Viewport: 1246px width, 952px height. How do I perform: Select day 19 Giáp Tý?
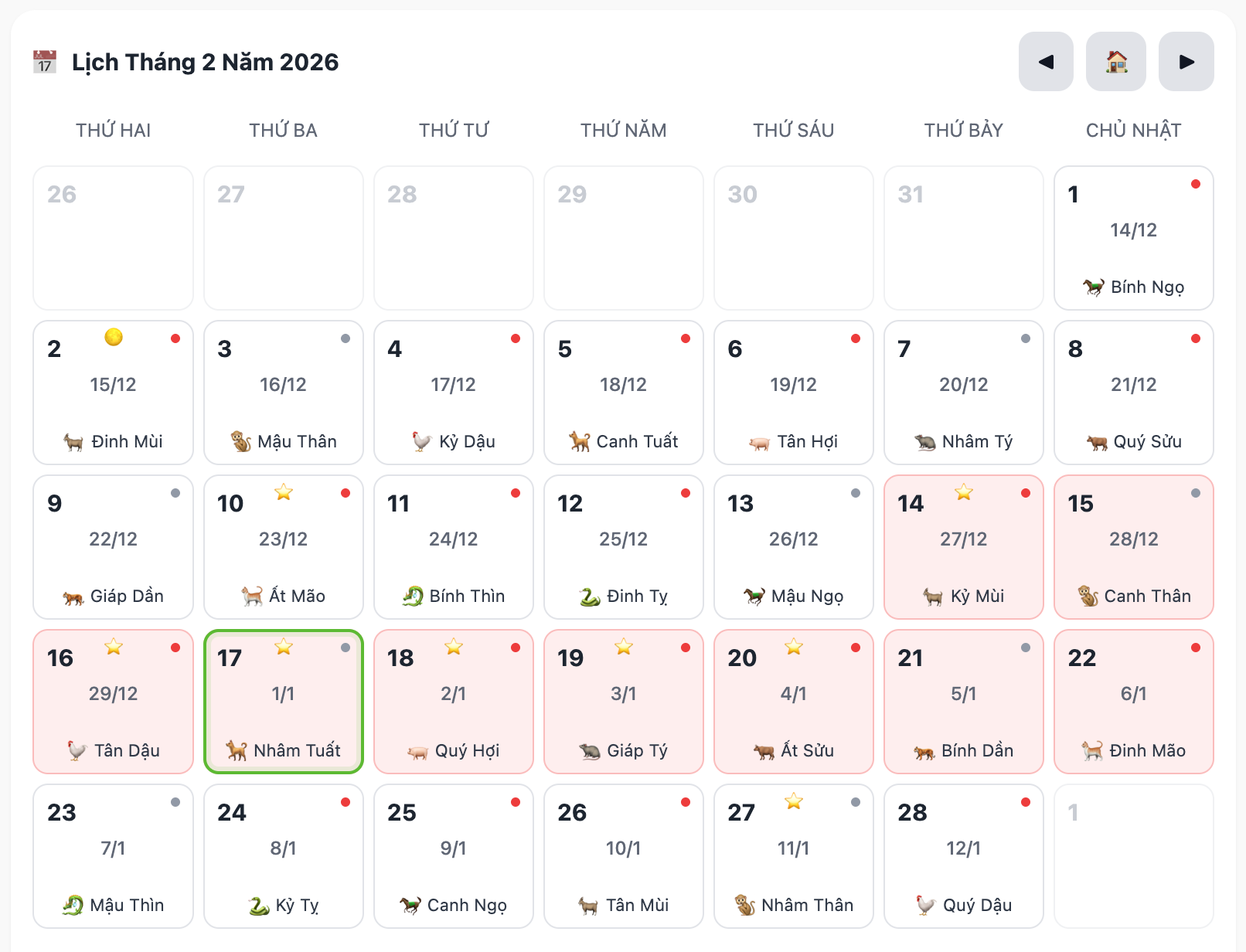[x=624, y=702]
